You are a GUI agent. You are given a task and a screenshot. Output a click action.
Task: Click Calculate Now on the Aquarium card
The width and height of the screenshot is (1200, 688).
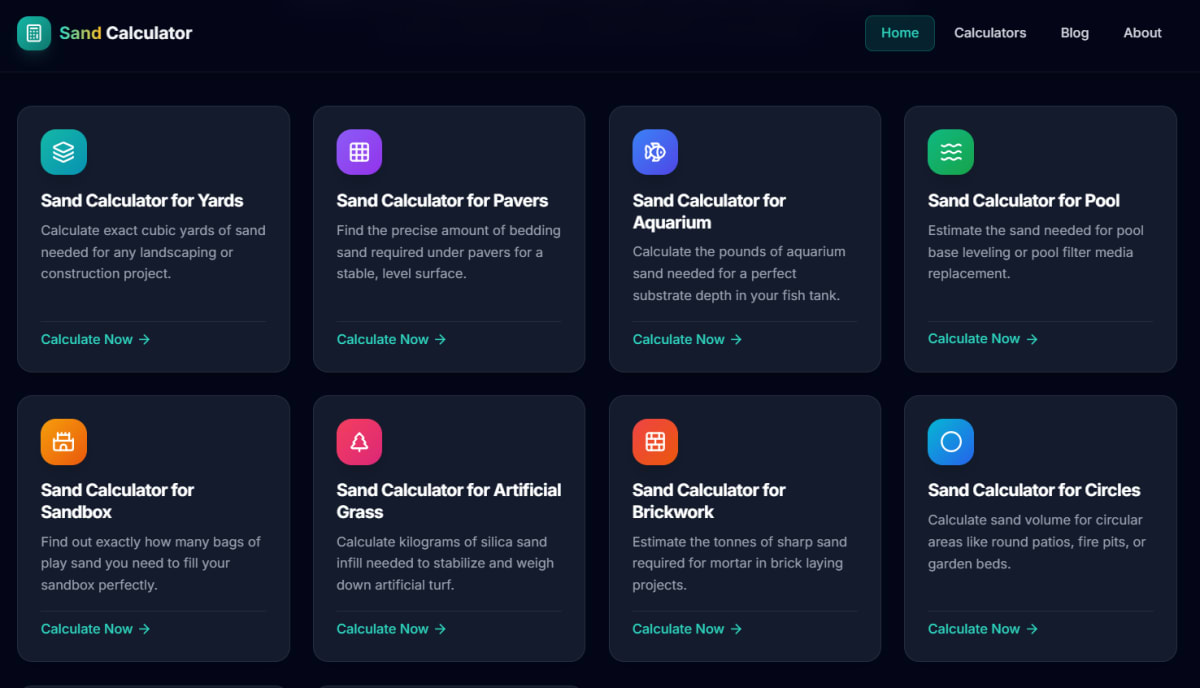point(688,339)
